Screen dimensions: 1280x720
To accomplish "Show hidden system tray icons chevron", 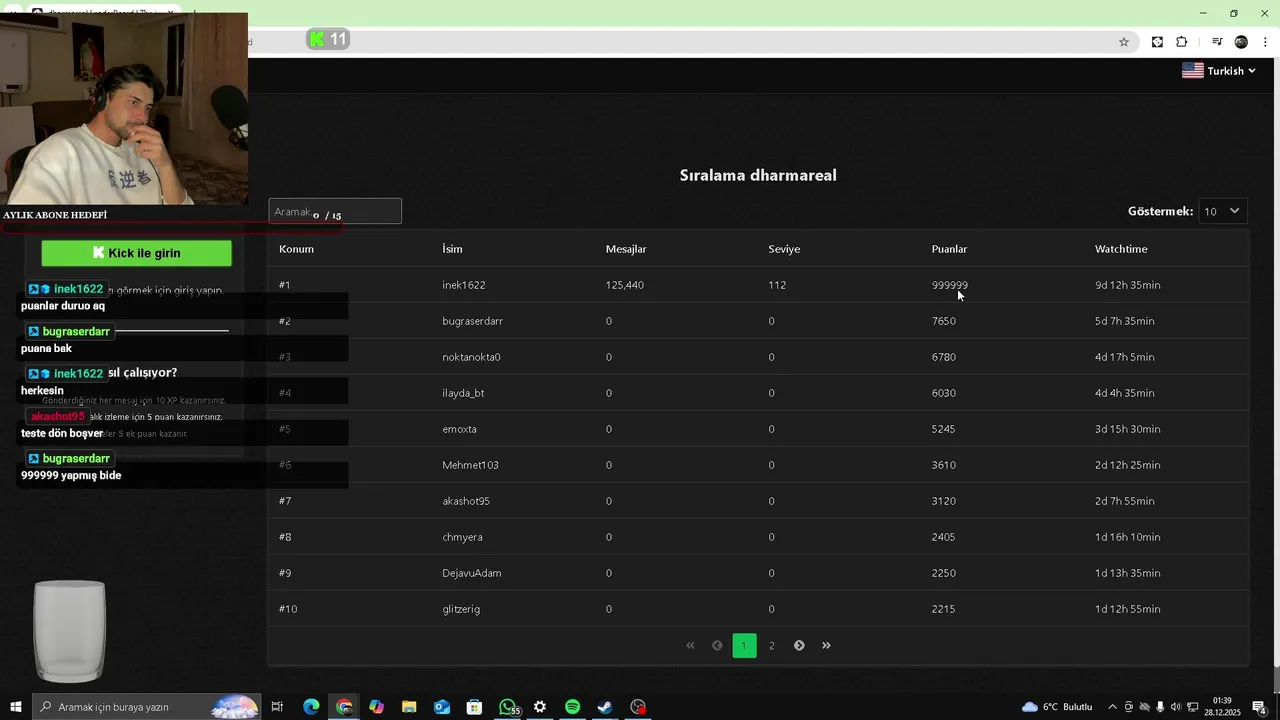I will (x=1113, y=707).
